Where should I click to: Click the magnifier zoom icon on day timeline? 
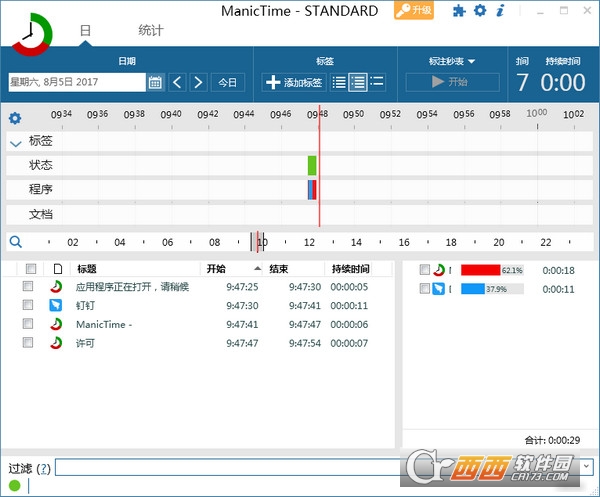pos(16,242)
